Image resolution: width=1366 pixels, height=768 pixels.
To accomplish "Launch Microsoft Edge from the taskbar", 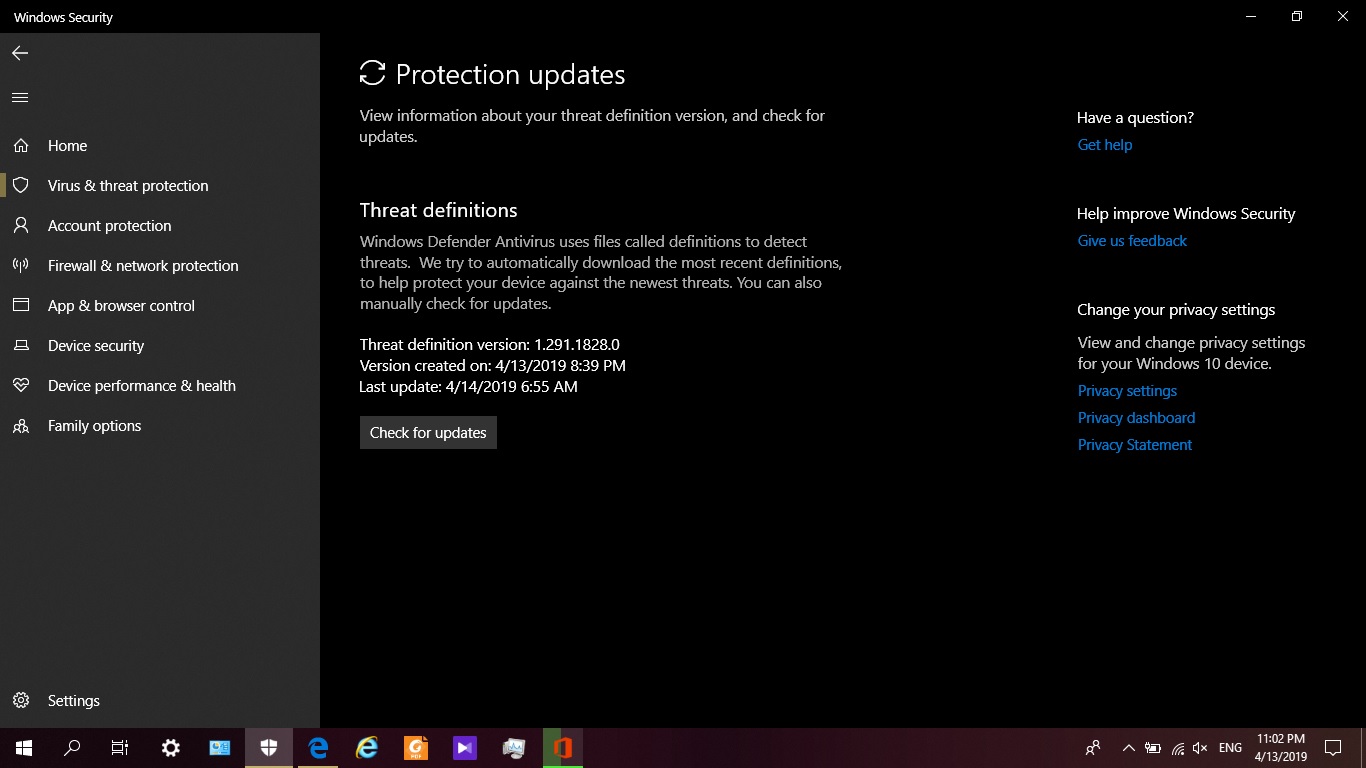I will point(318,748).
